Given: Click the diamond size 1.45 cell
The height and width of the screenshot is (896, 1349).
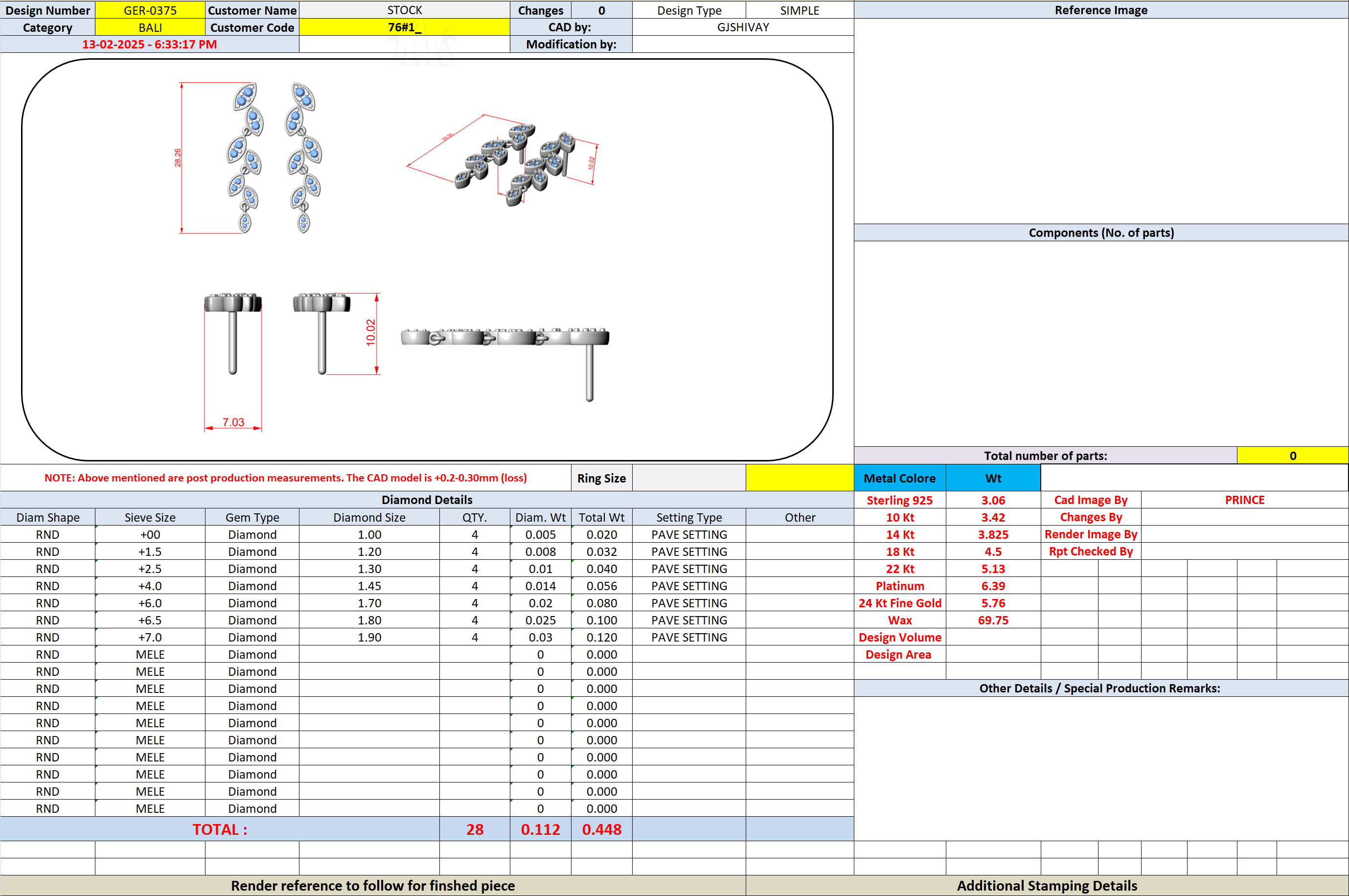Looking at the screenshot, I should pyautogui.click(x=369, y=586).
